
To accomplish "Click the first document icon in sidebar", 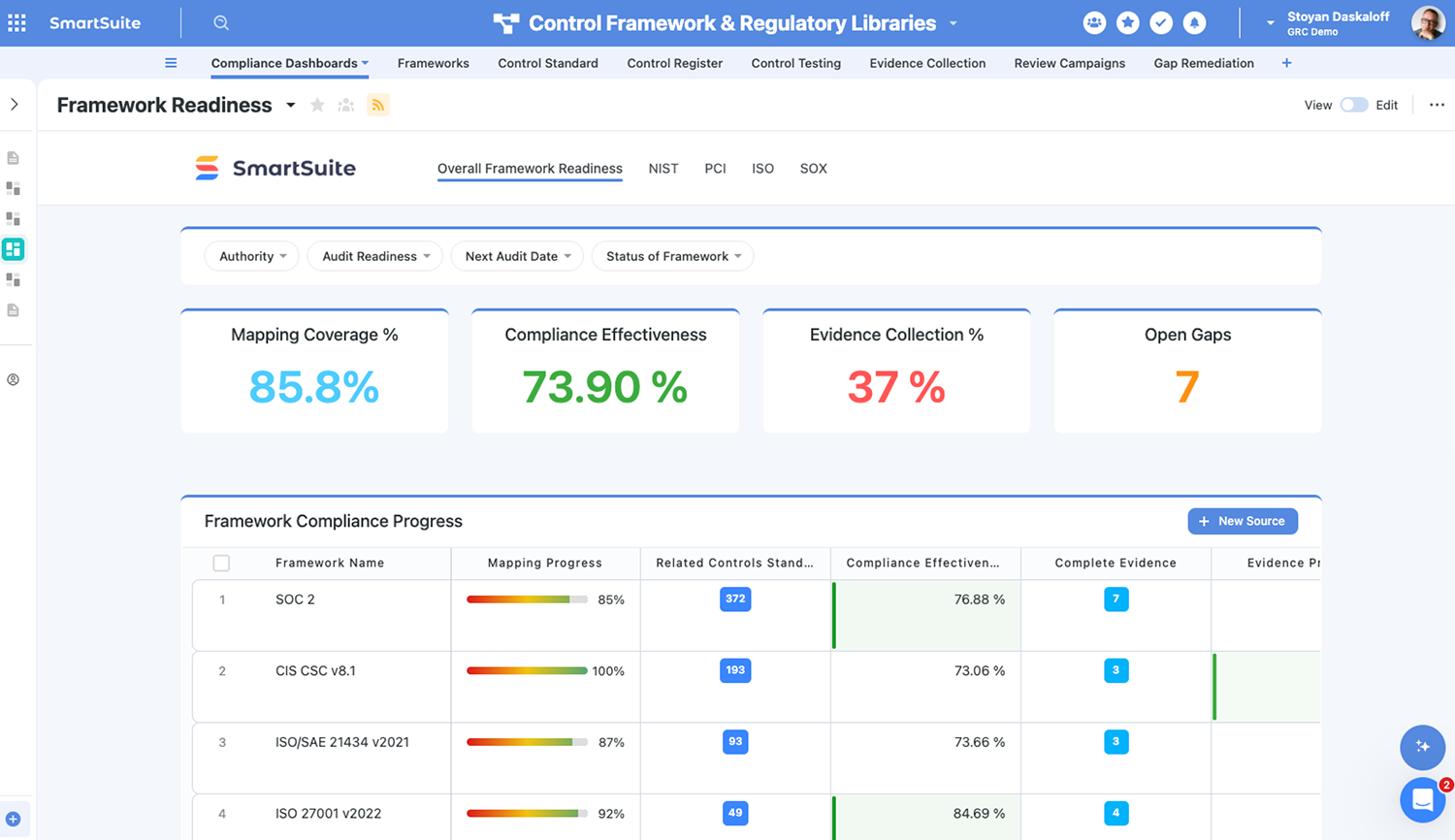I will coord(14,157).
